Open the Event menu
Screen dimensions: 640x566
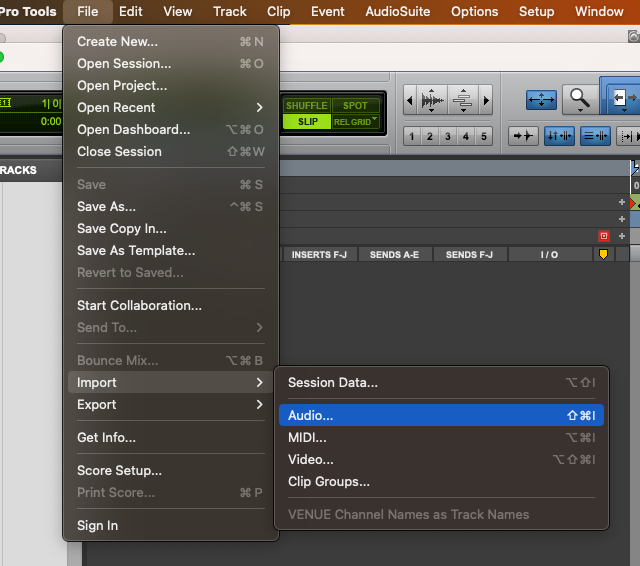pyautogui.click(x=328, y=11)
